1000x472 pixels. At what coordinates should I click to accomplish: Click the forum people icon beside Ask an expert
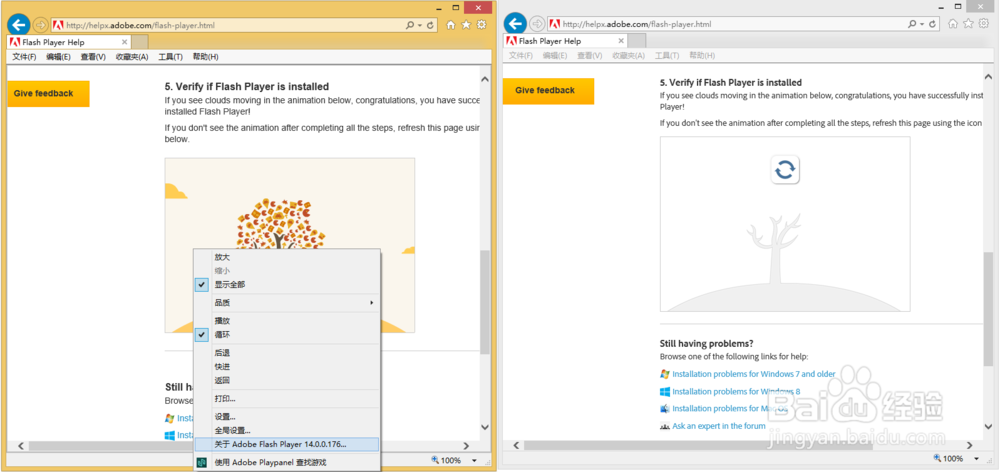(665, 425)
